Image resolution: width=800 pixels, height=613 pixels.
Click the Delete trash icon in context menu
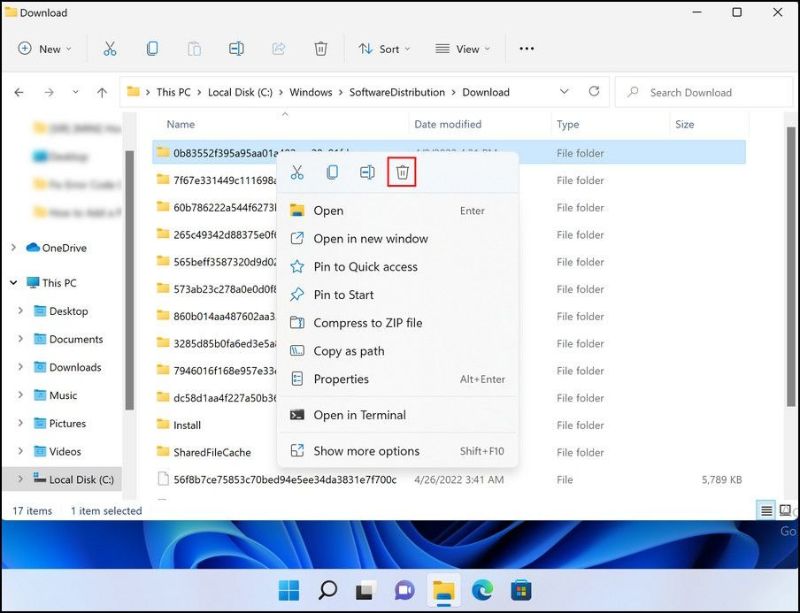click(x=402, y=172)
